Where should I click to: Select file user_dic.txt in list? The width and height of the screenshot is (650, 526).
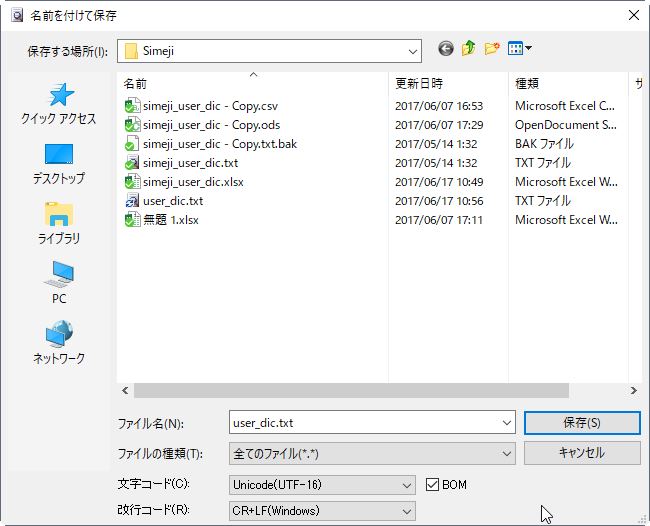tap(173, 201)
